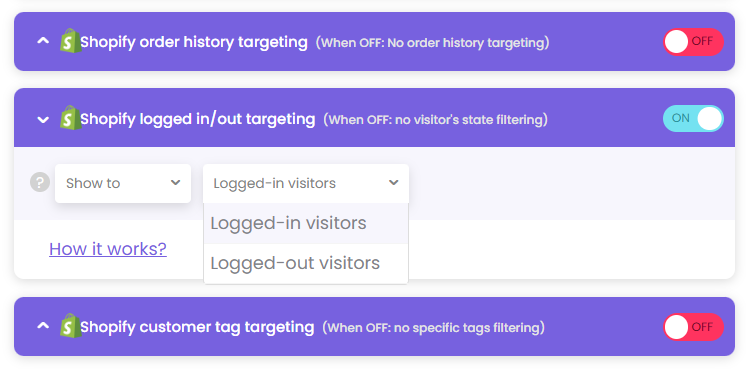
Task: Click the Shopify customer tag targeting title
Action: (197, 327)
